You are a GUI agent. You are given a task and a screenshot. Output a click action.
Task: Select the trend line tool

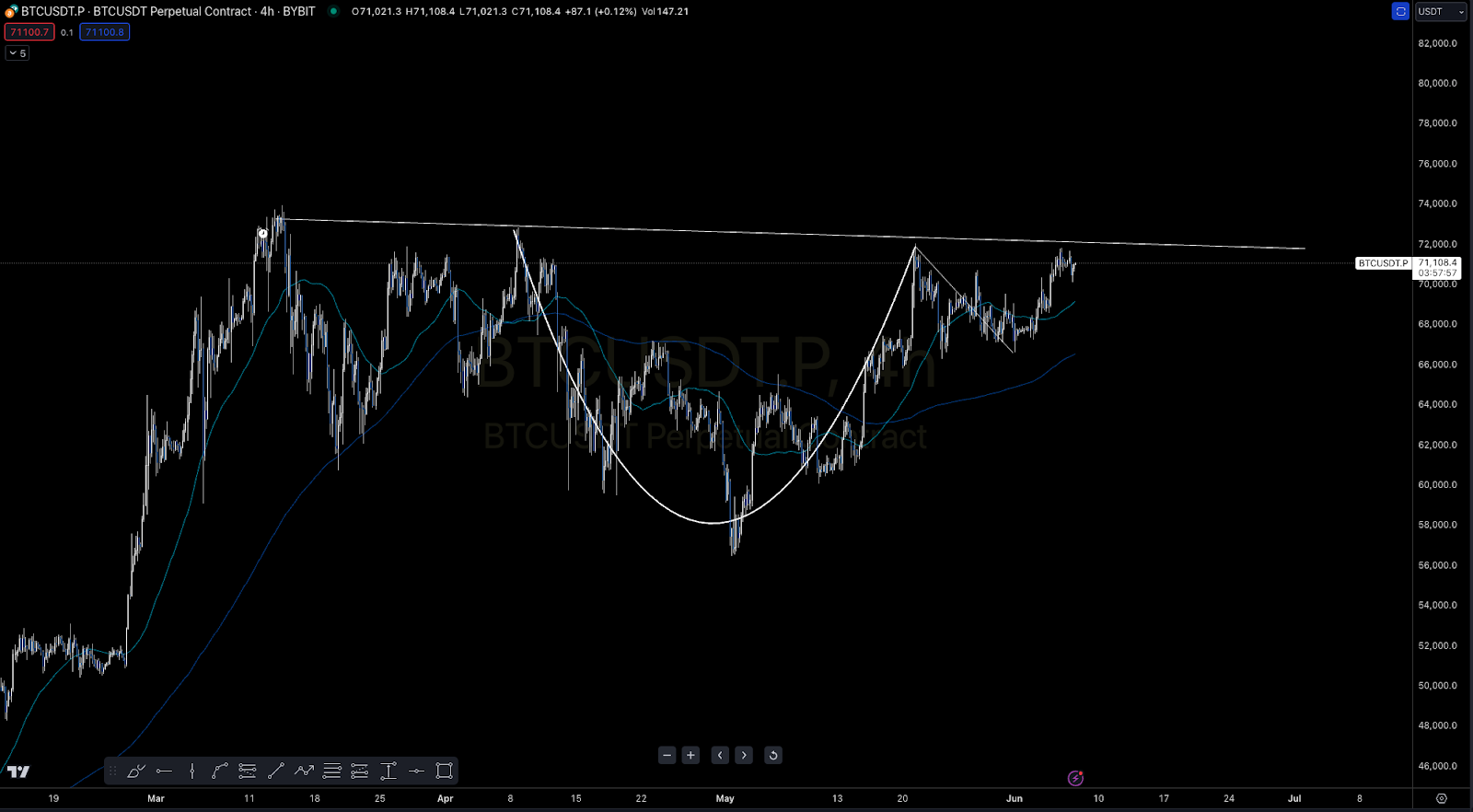pyautogui.click(x=275, y=771)
